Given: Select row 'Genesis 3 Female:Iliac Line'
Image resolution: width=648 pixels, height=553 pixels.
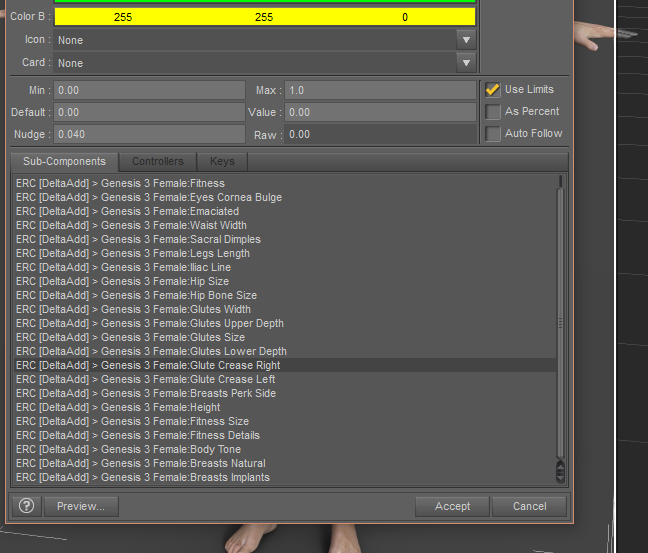Looking at the screenshot, I should tap(285, 267).
